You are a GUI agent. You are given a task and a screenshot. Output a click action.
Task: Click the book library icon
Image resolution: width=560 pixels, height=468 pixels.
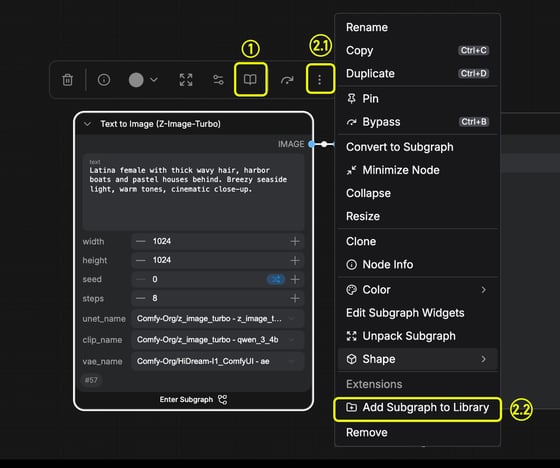[x=250, y=79]
